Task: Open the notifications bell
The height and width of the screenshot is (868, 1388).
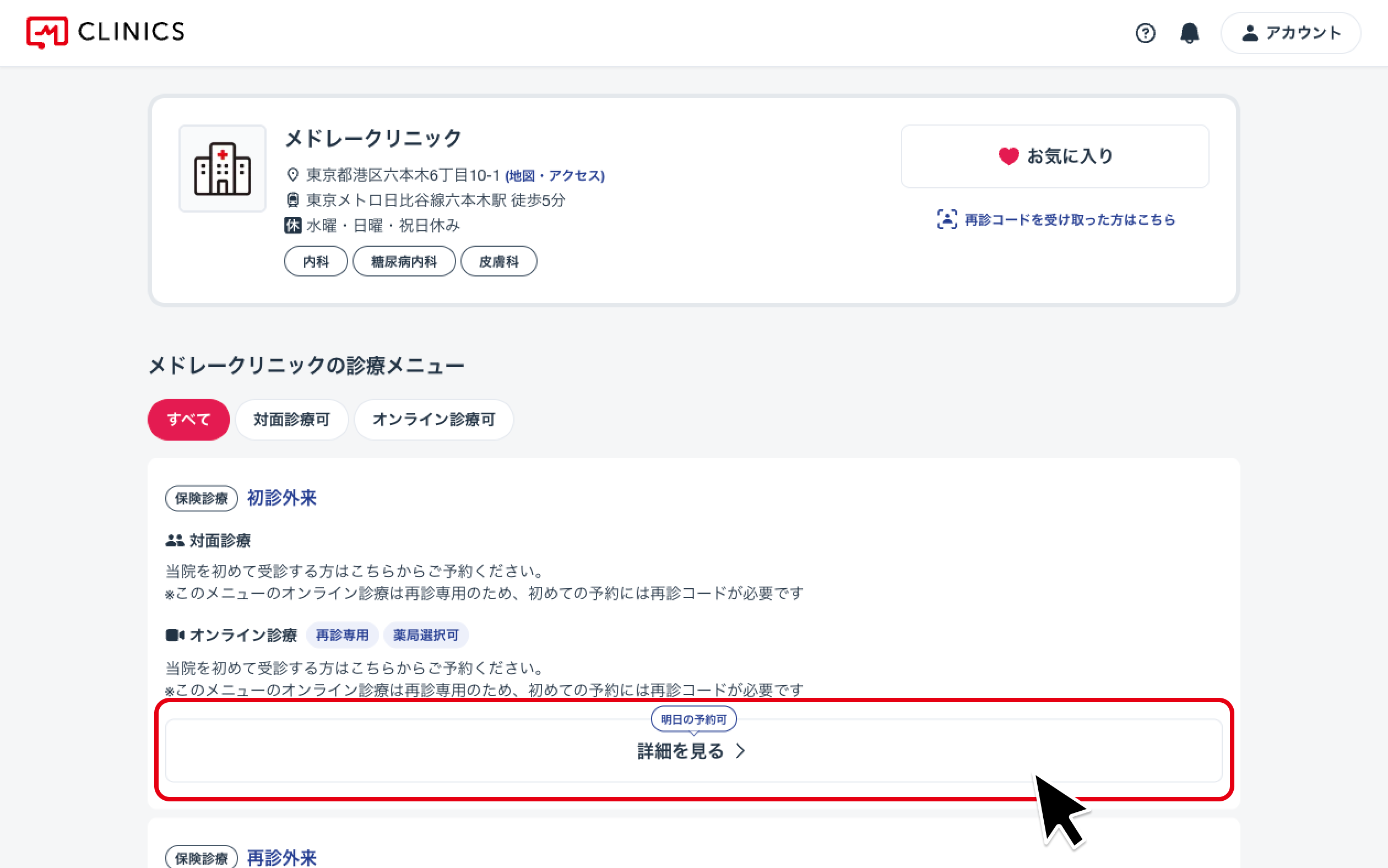Action: click(x=1189, y=32)
